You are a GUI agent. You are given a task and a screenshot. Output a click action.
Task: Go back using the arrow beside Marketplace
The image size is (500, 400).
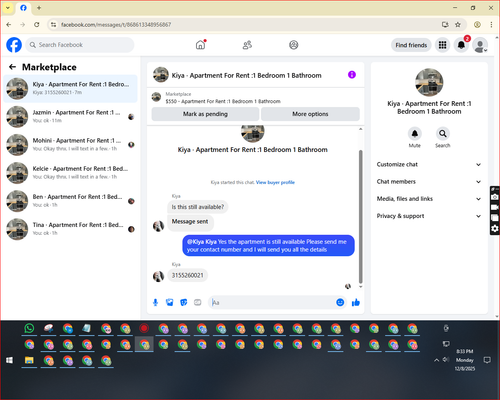12,67
